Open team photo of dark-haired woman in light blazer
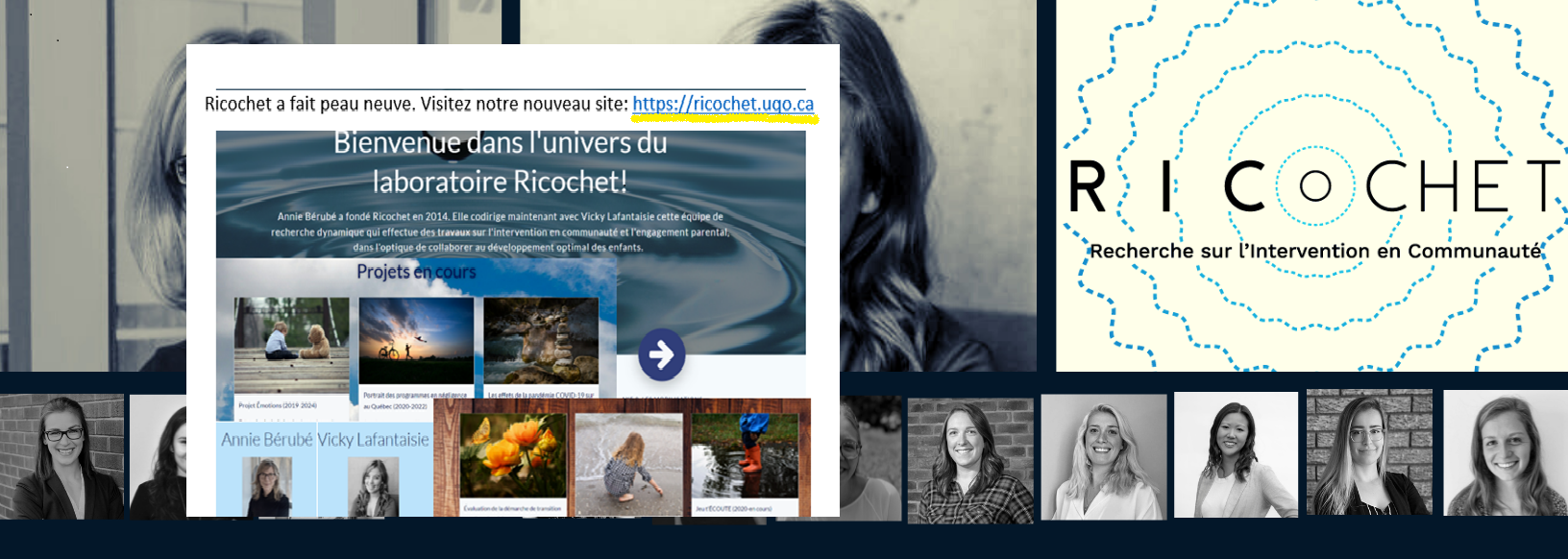Image resolution: width=1568 pixels, height=559 pixels. pyautogui.click(x=1236, y=454)
